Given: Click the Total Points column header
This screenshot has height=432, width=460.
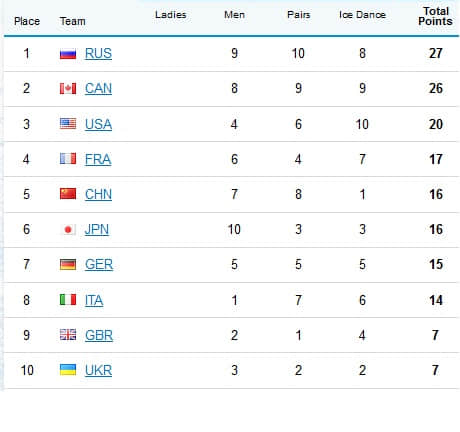Looking at the screenshot, I should tap(435, 16).
